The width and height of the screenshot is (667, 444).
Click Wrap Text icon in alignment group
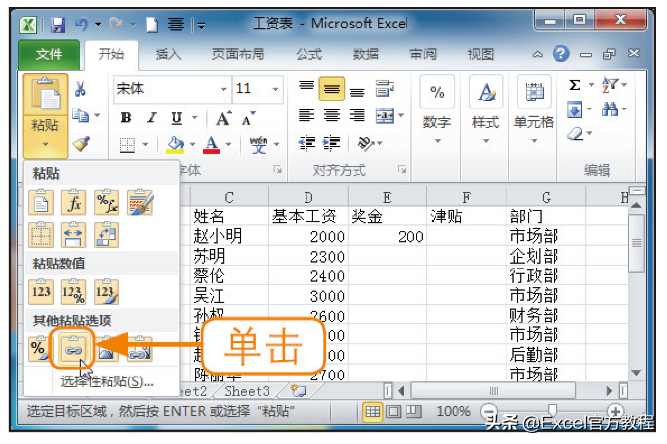pos(385,89)
